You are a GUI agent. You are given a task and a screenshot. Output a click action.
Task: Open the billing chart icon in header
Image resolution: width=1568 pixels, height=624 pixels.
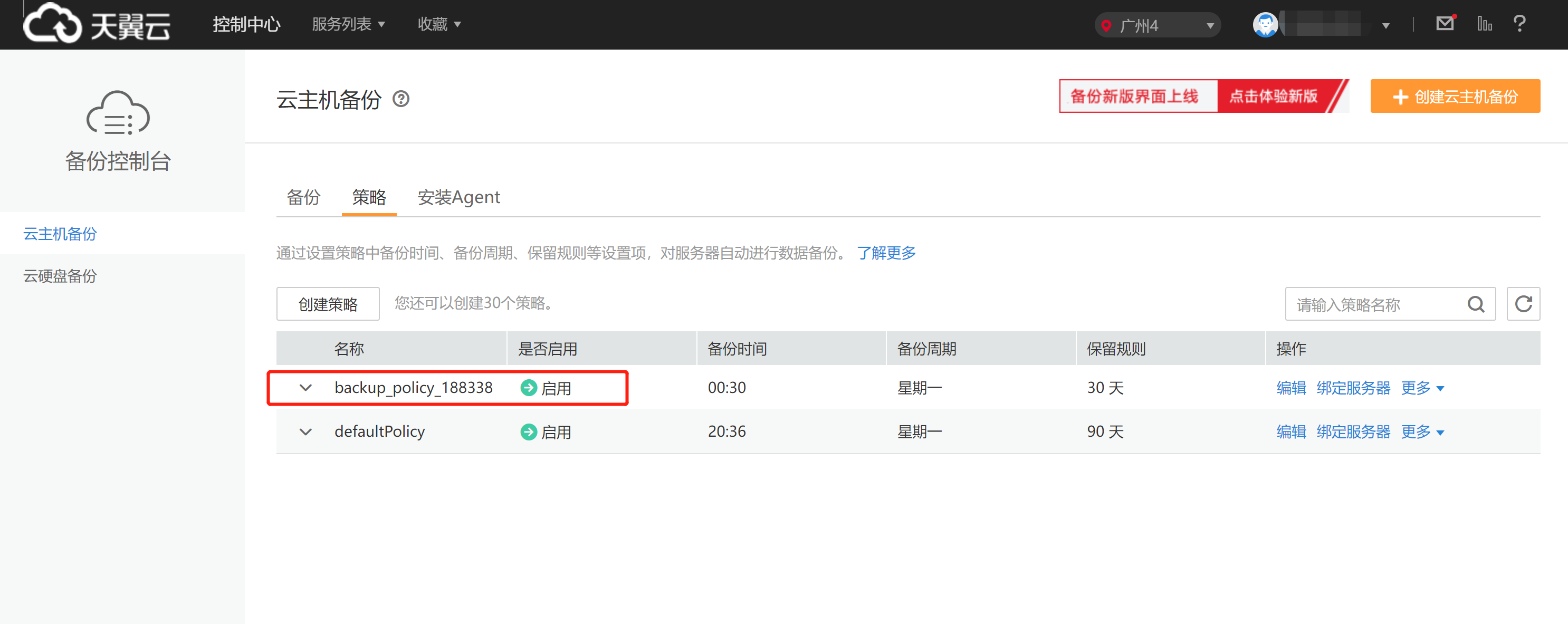(1485, 24)
